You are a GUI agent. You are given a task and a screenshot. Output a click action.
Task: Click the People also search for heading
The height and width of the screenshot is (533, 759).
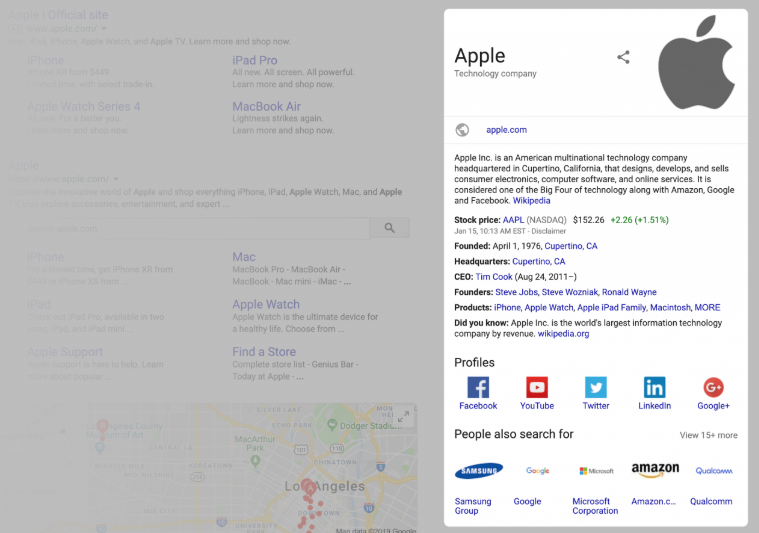(x=514, y=434)
